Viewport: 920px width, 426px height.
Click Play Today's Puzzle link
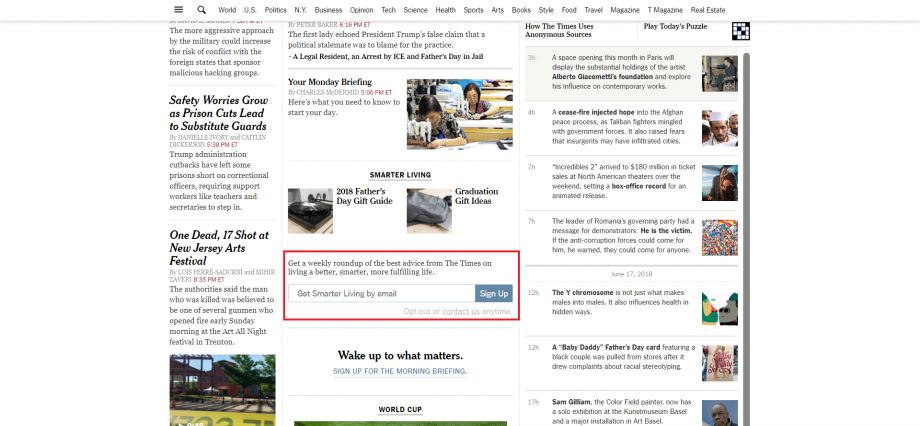pyautogui.click(x=675, y=26)
